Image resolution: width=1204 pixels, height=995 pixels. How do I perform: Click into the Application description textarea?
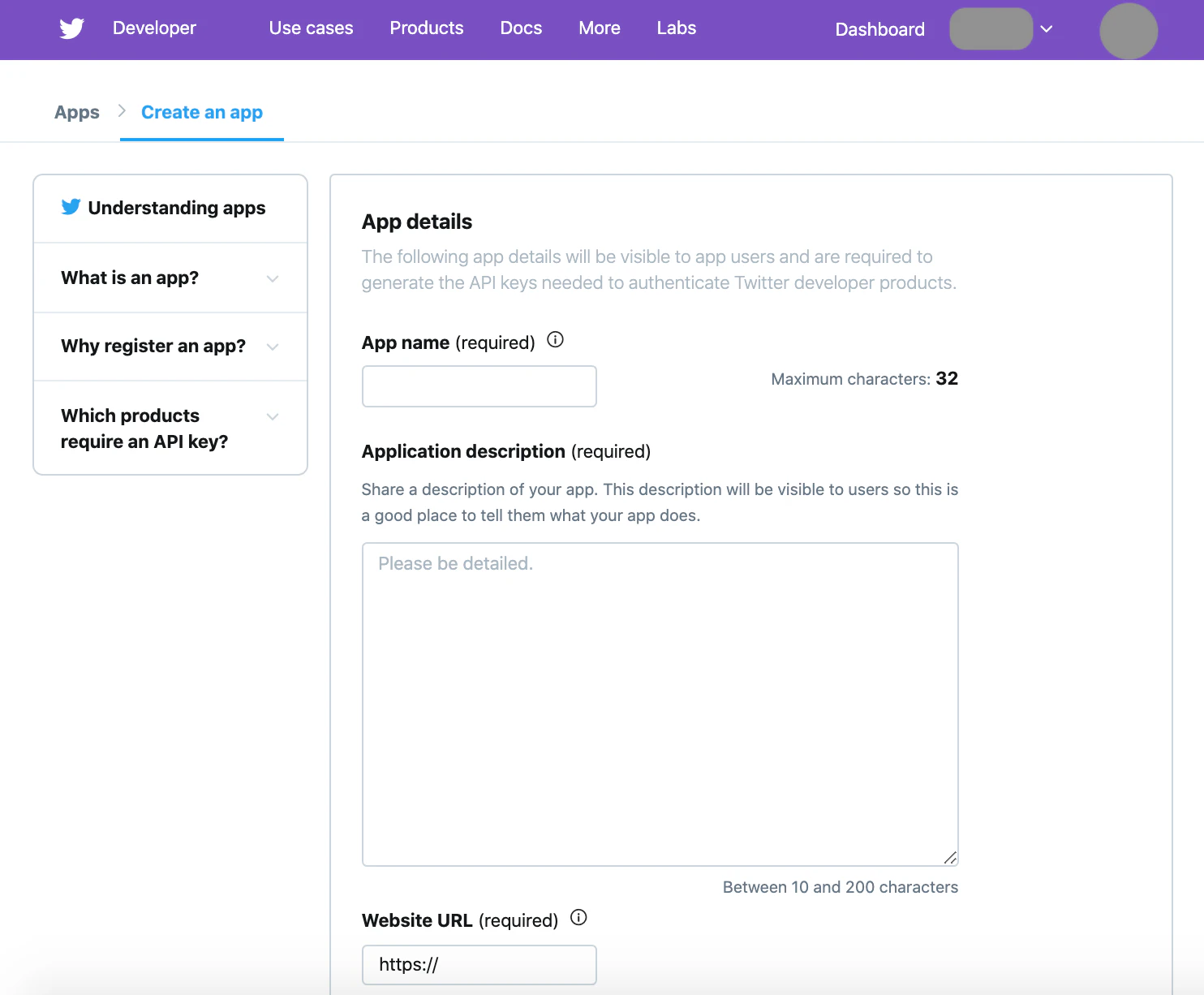point(660,704)
